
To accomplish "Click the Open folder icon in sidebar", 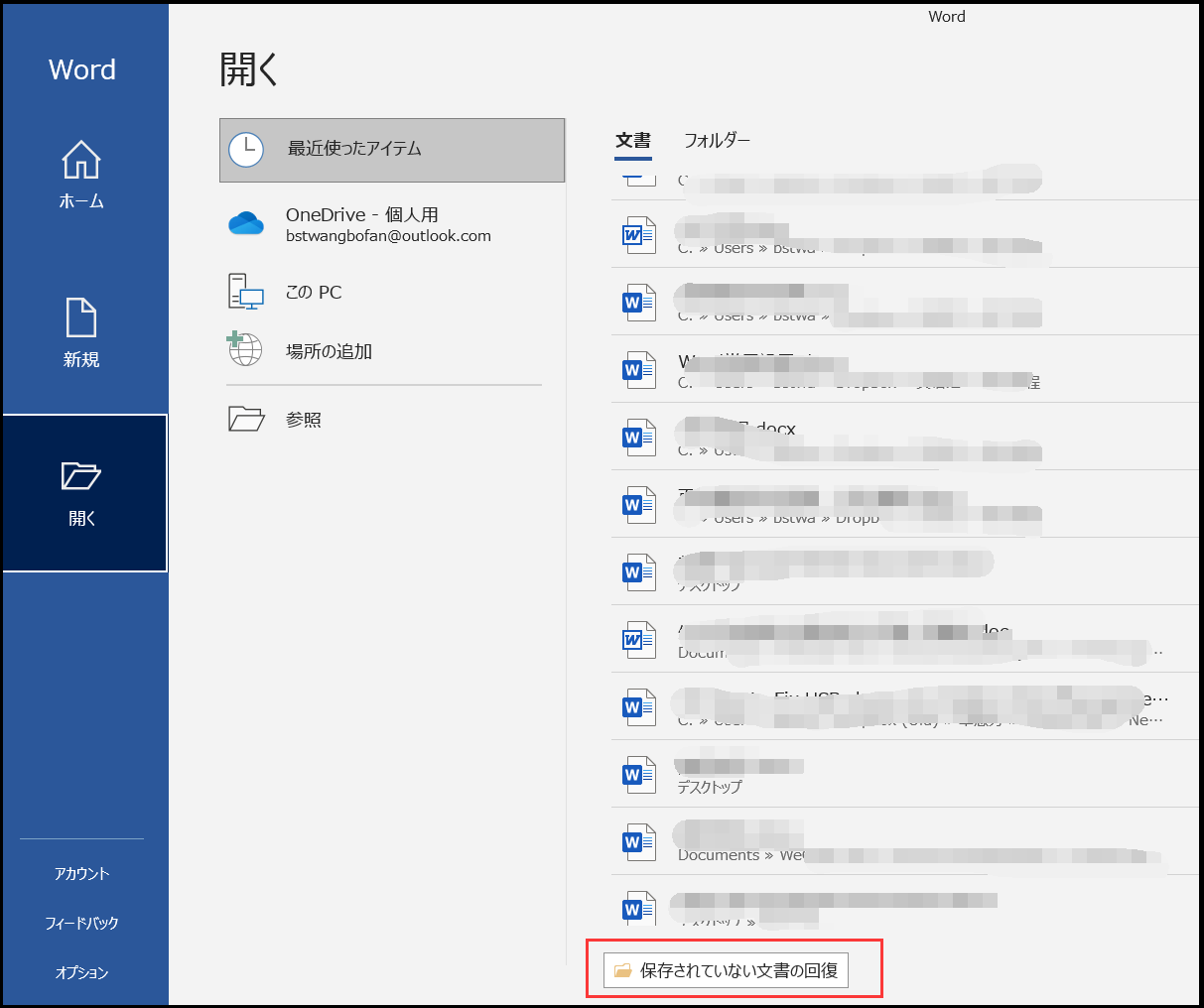I will 81,476.
